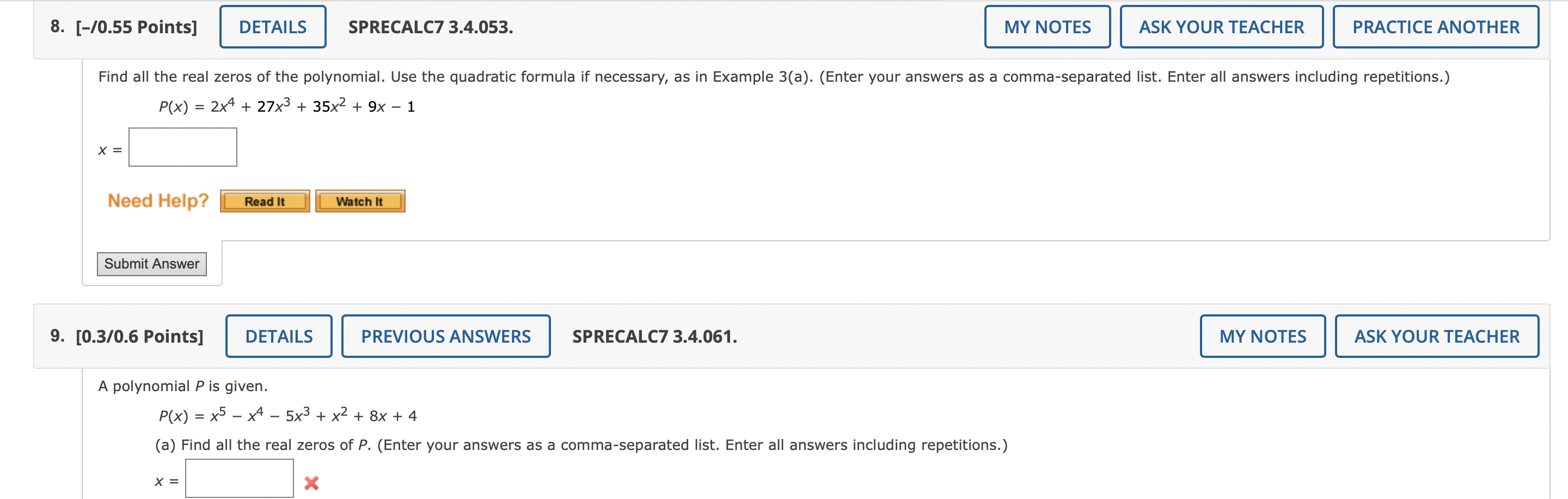Click the answer box for question 8
The image size is (1568, 499).
(x=182, y=147)
